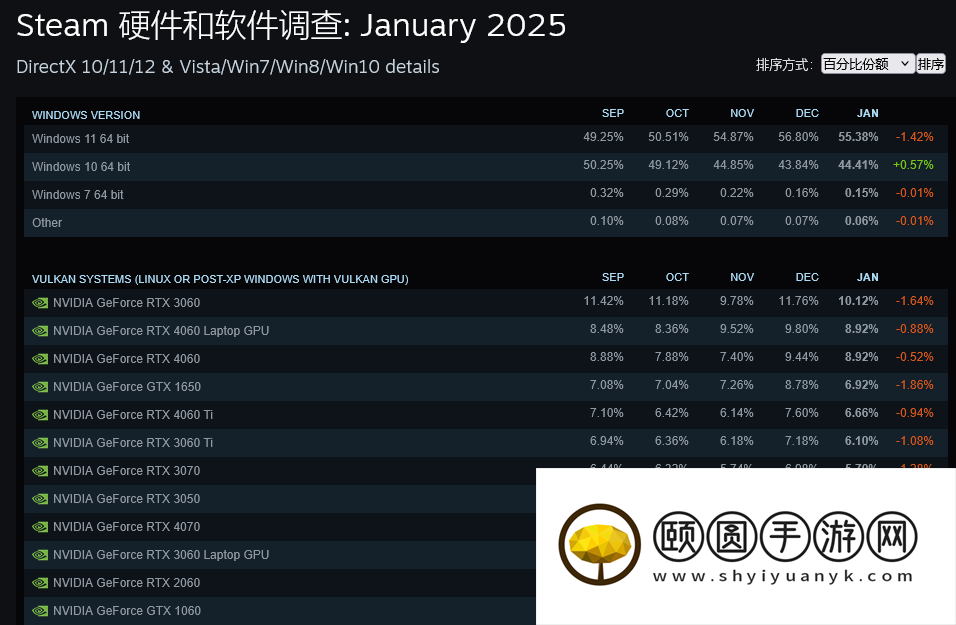Click Windows 10 SEP value 50.25%
This screenshot has width=956, height=625.
[603, 165]
